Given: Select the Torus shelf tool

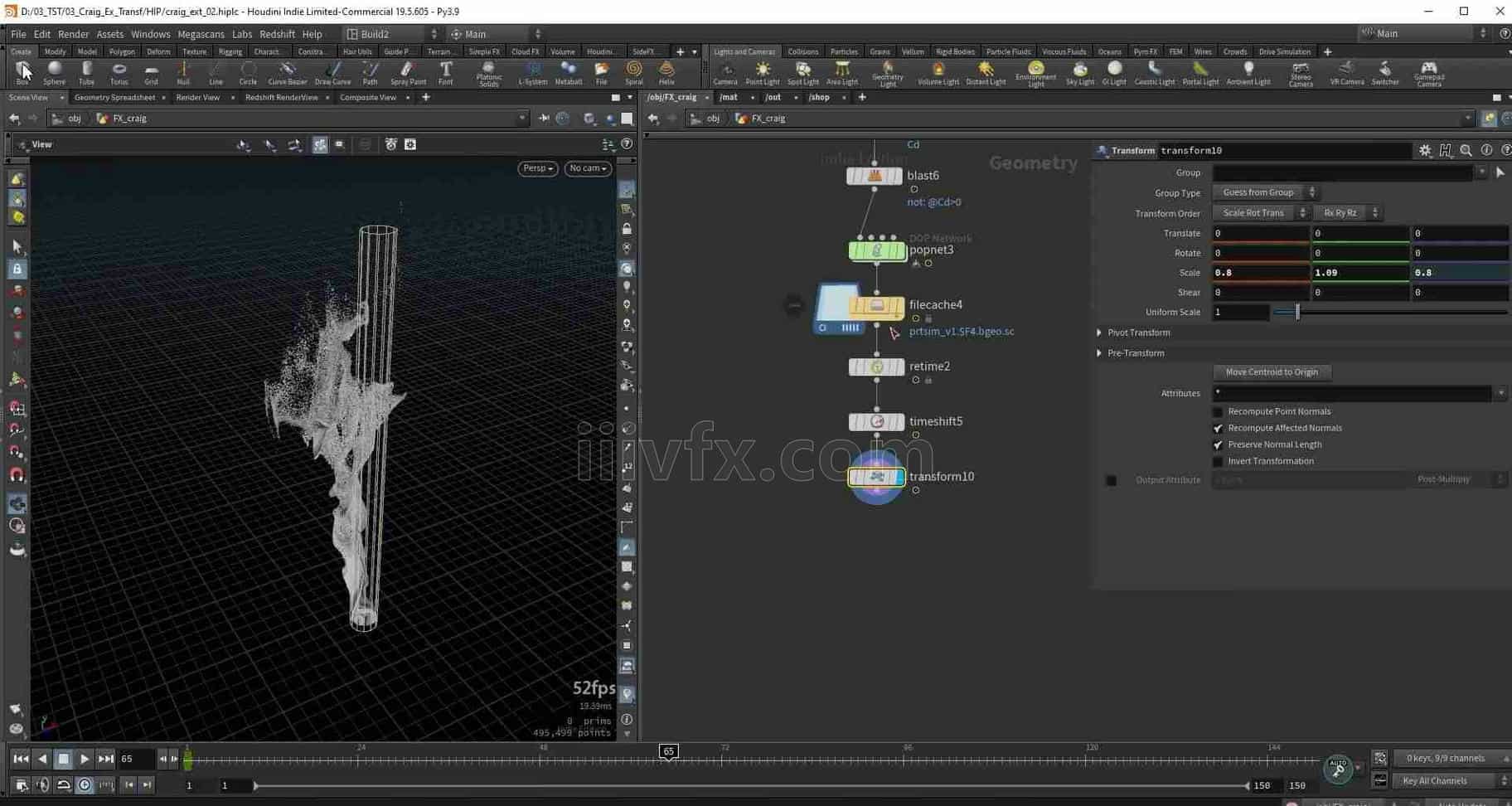Looking at the screenshot, I should pos(119,73).
